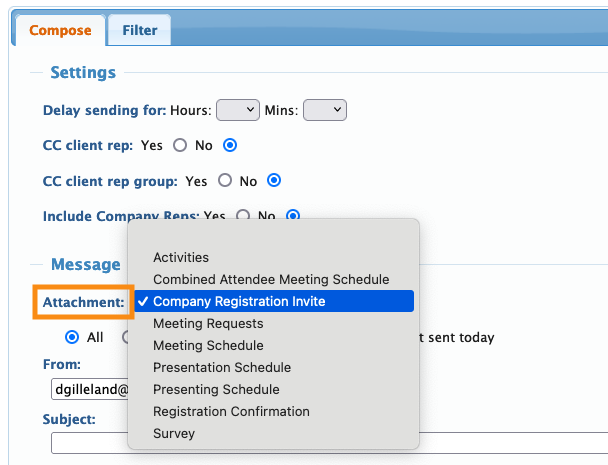Screen dimensions: 608x465
Task: Select Presenting Schedule attachment option
Action: 216,390
